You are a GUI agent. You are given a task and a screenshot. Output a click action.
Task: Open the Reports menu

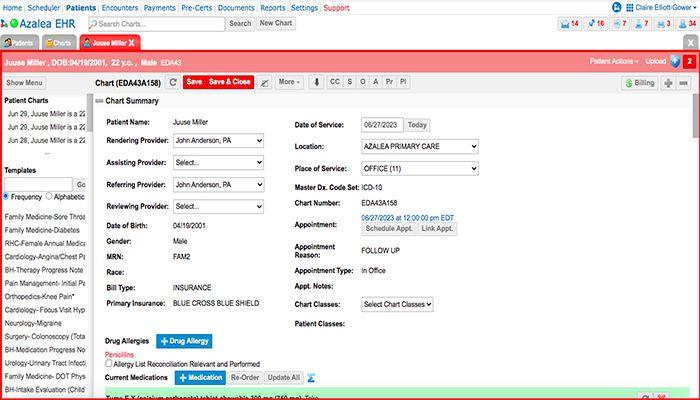(273, 8)
